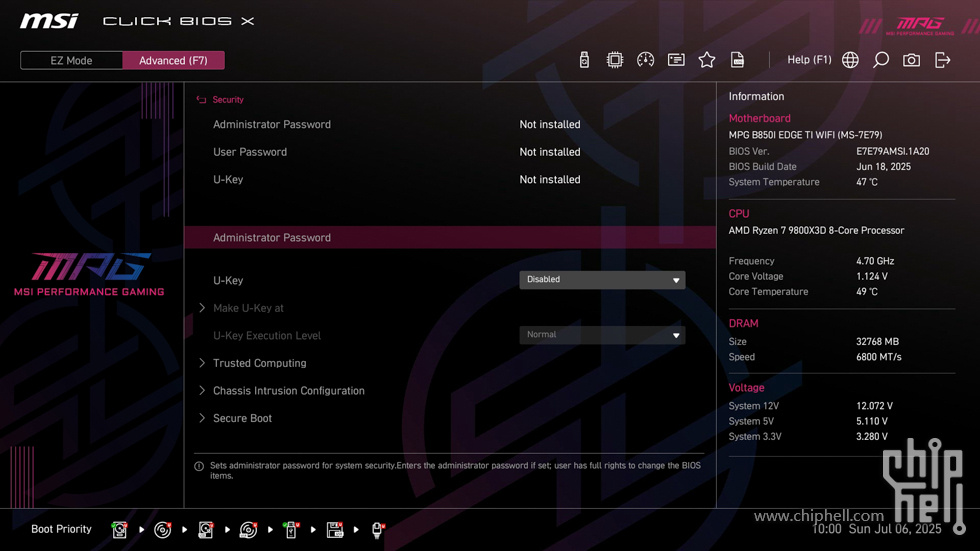Screen dimensions: 980x551
Task: Click the Administrator Password Not installed value
Action: (x=549, y=124)
